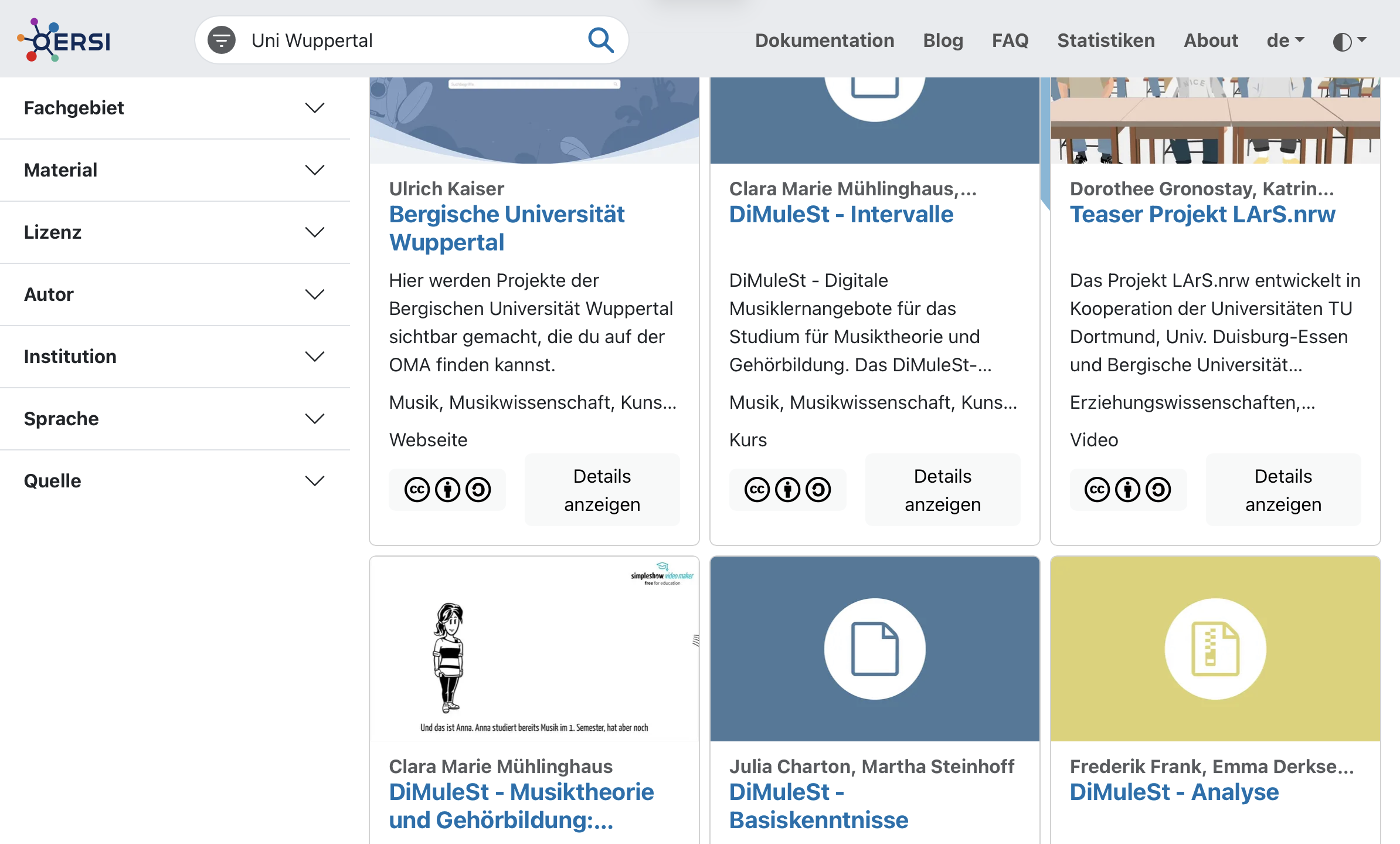Expand the Material filter

pos(175,170)
